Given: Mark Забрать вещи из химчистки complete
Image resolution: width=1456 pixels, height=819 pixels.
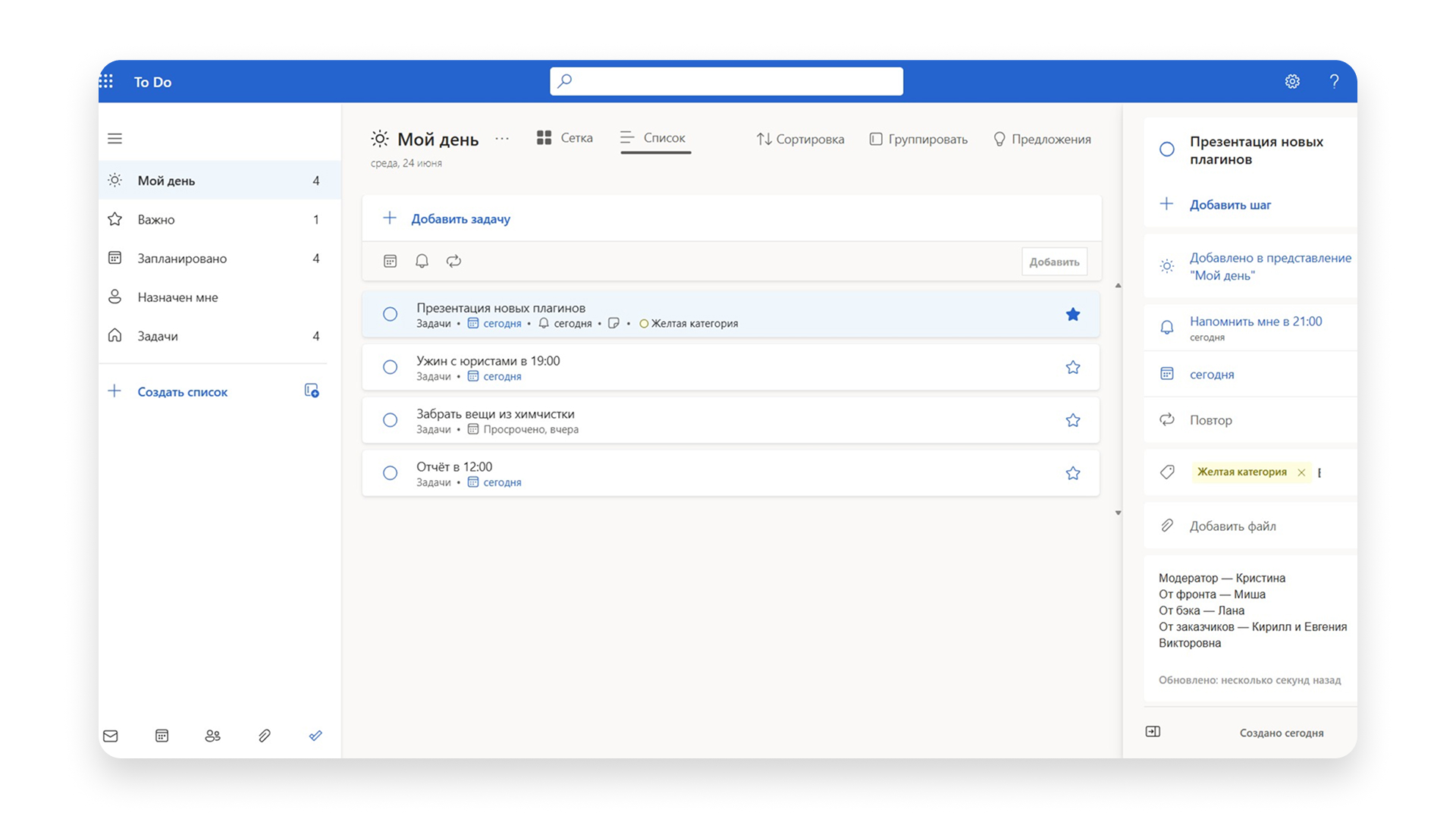Looking at the screenshot, I should pyautogui.click(x=390, y=420).
